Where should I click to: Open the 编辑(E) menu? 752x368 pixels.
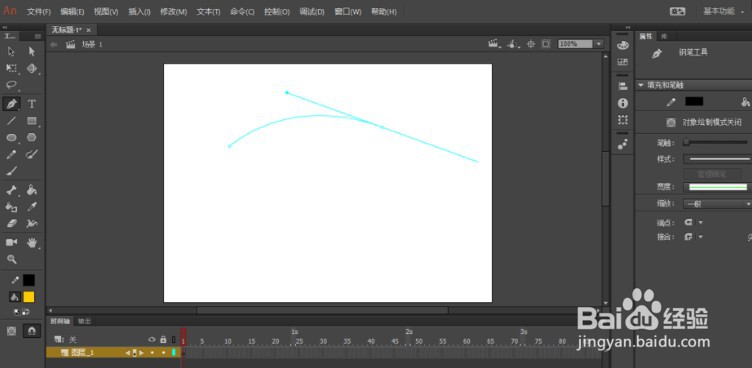72,12
